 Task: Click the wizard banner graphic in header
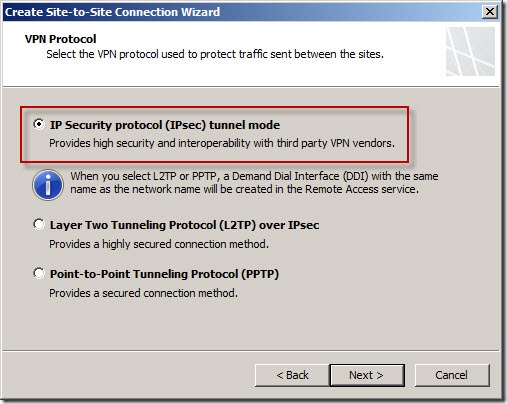coord(470,51)
